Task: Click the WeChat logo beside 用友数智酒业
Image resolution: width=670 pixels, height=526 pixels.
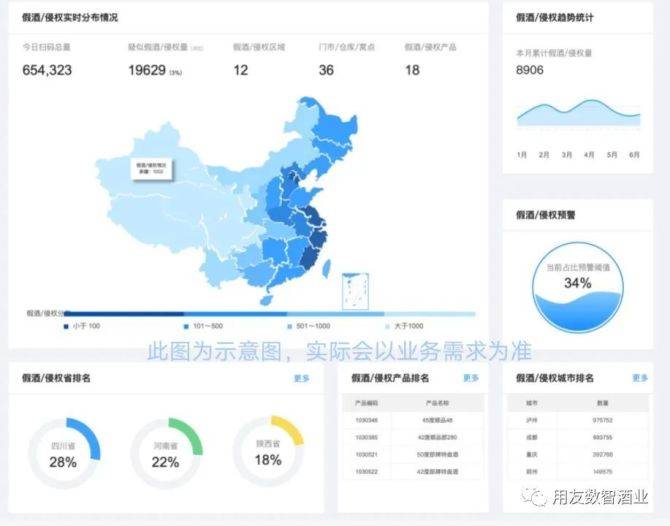Action: [x=539, y=496]
